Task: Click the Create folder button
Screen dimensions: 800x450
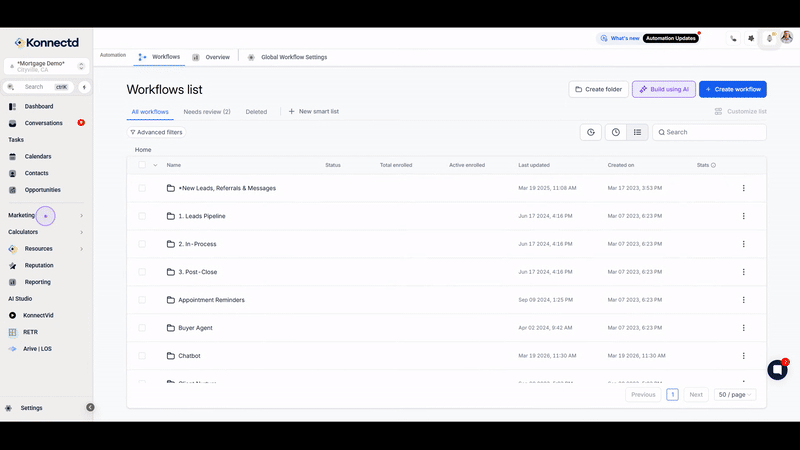Action: click(x=598, y=89)
